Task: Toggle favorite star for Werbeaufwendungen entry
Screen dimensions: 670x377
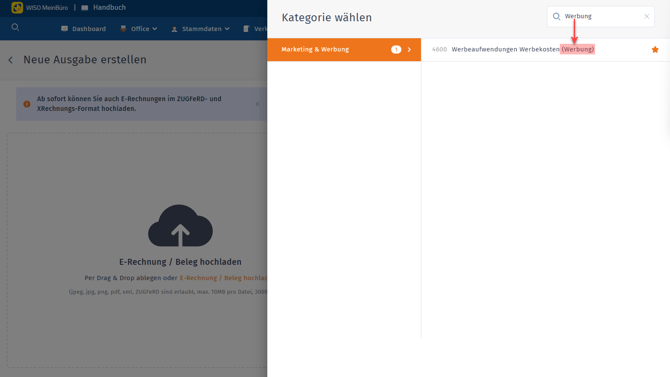Action: (655, 50)
